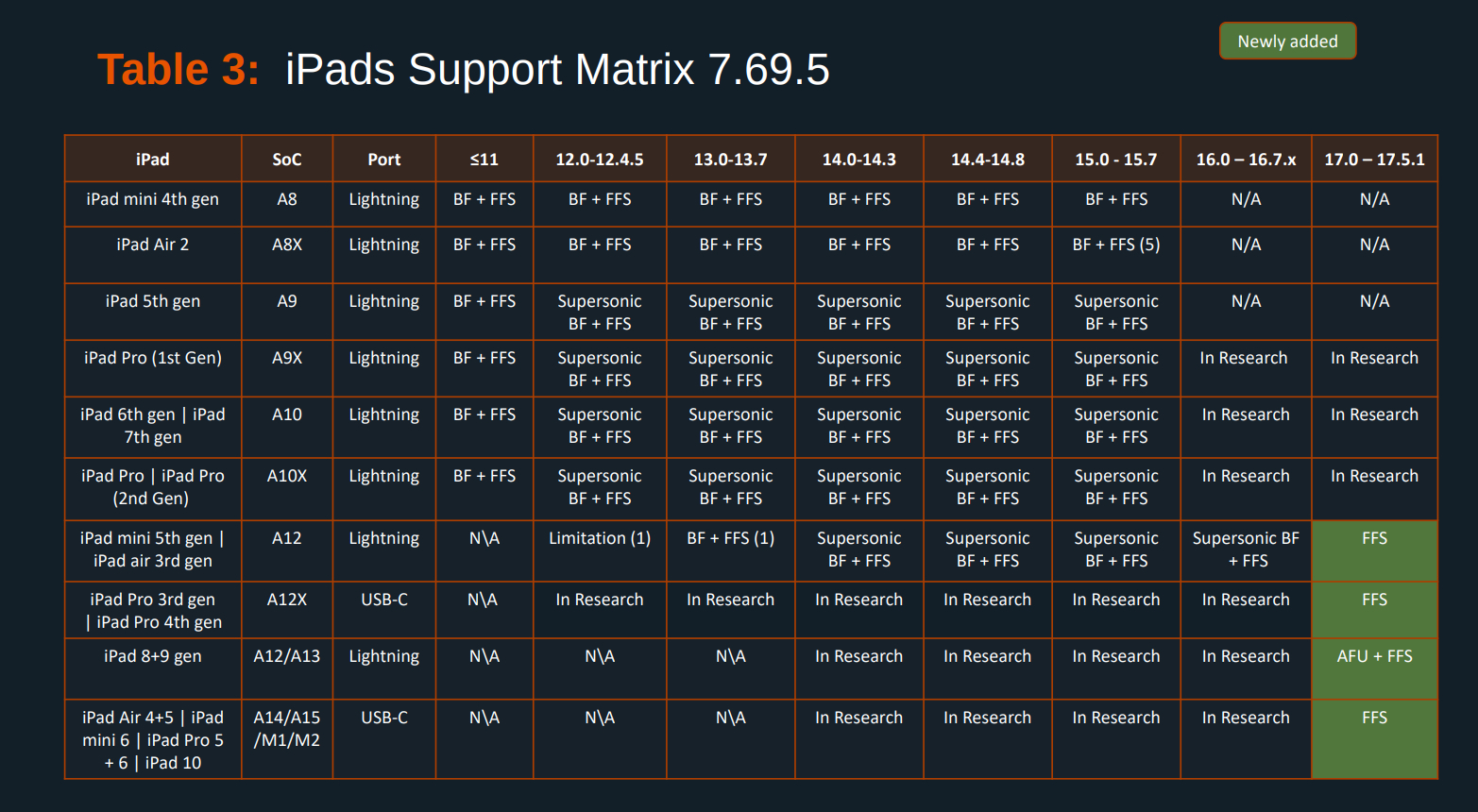This screenshot has height=812, width=1478.
Task: Select USB-C port cell for iPad Pro 3rd gen
Action: [383, 600]
